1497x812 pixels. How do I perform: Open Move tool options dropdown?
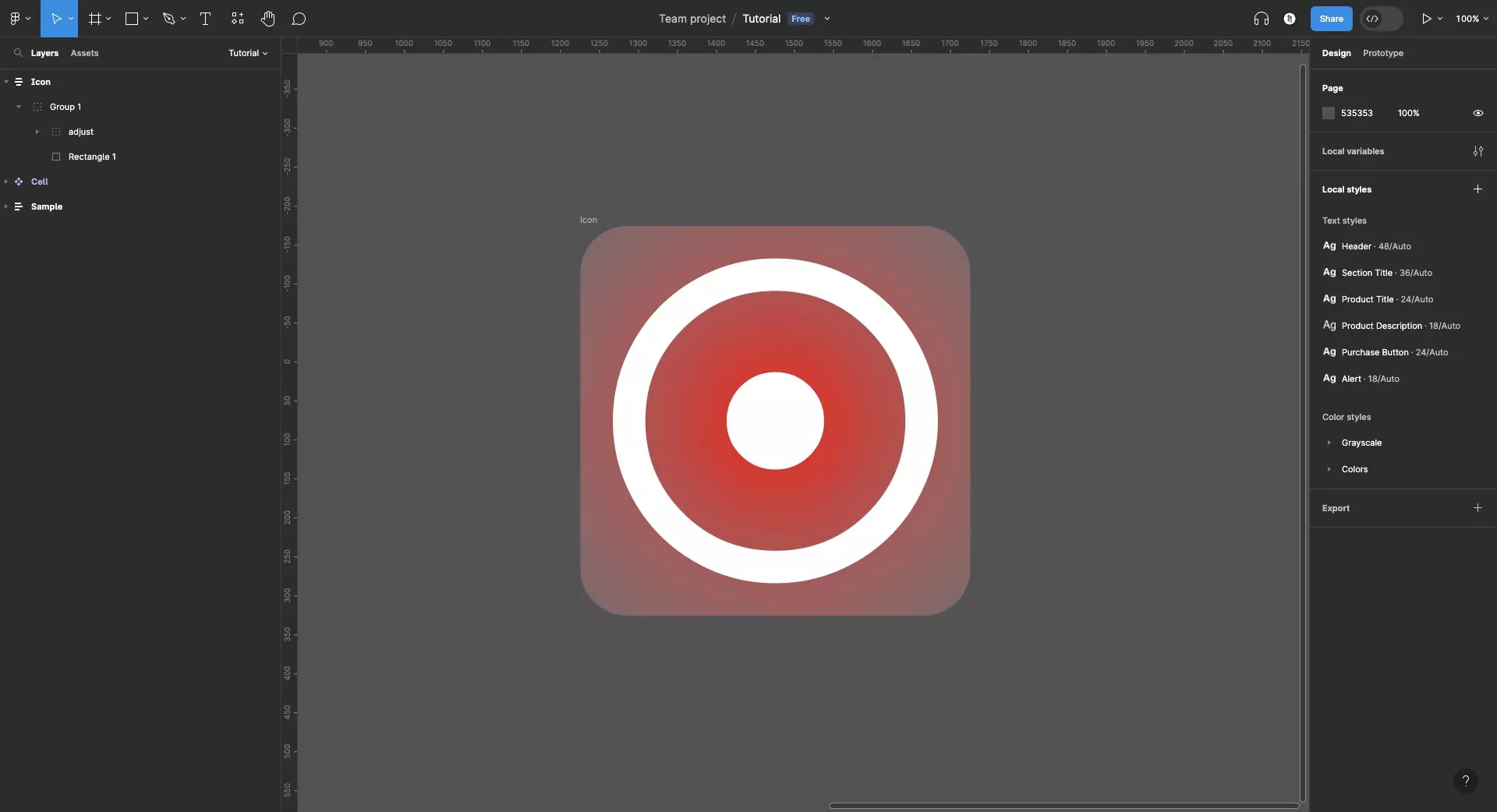pyautogui.click(x=71, y=19)
